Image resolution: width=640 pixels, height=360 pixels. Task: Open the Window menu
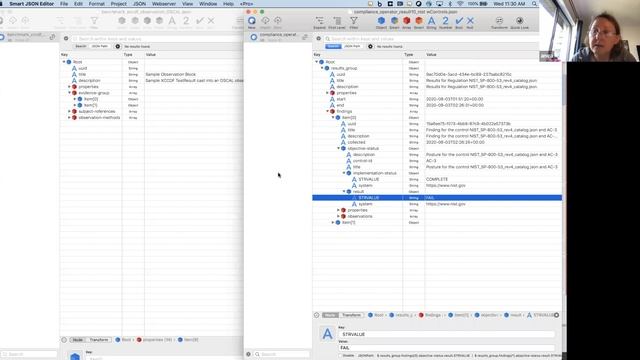point(208,4)
